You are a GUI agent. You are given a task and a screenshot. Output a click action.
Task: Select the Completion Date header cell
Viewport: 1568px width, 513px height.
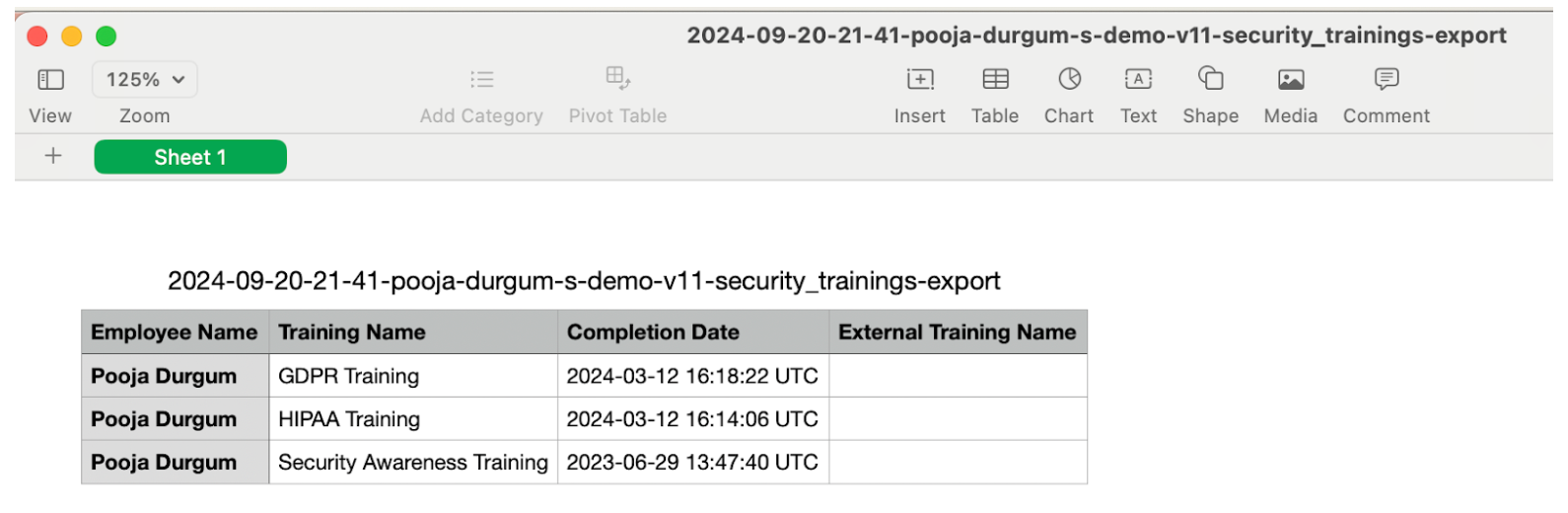pos(693,331)
